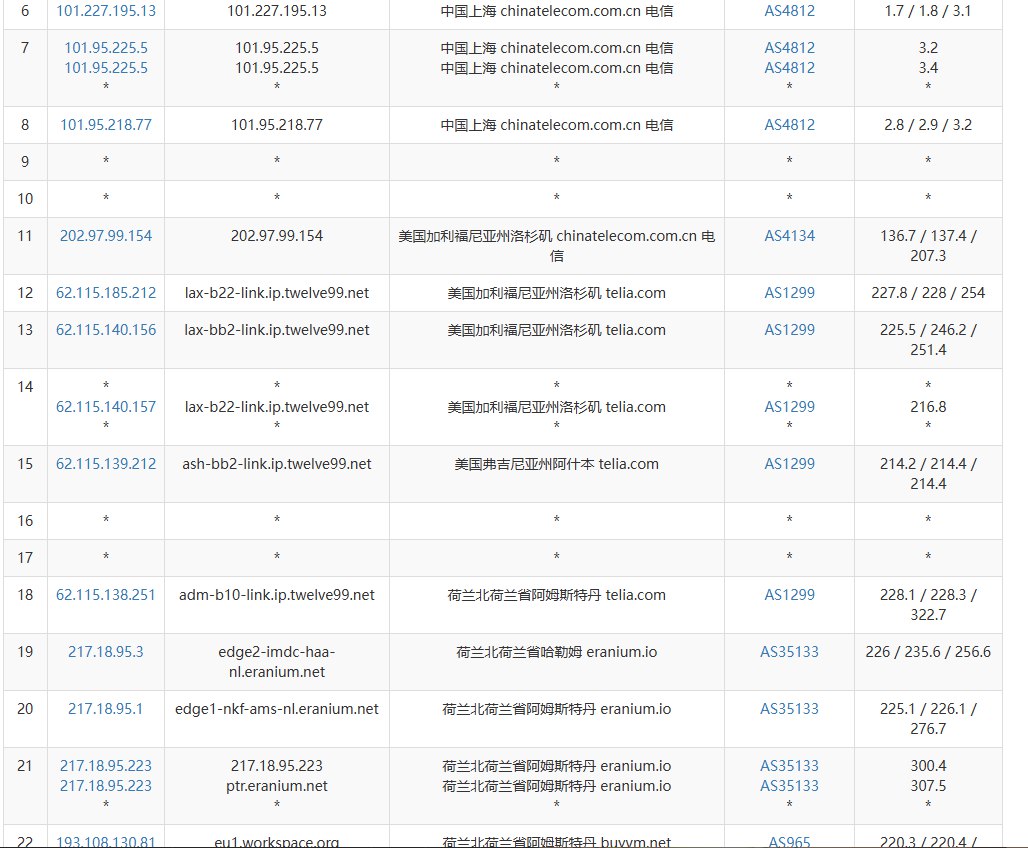Open IP link 62.115.138.251 on hop 18
Viewport: 1028px width, 848px height.
tap(105, 594)
